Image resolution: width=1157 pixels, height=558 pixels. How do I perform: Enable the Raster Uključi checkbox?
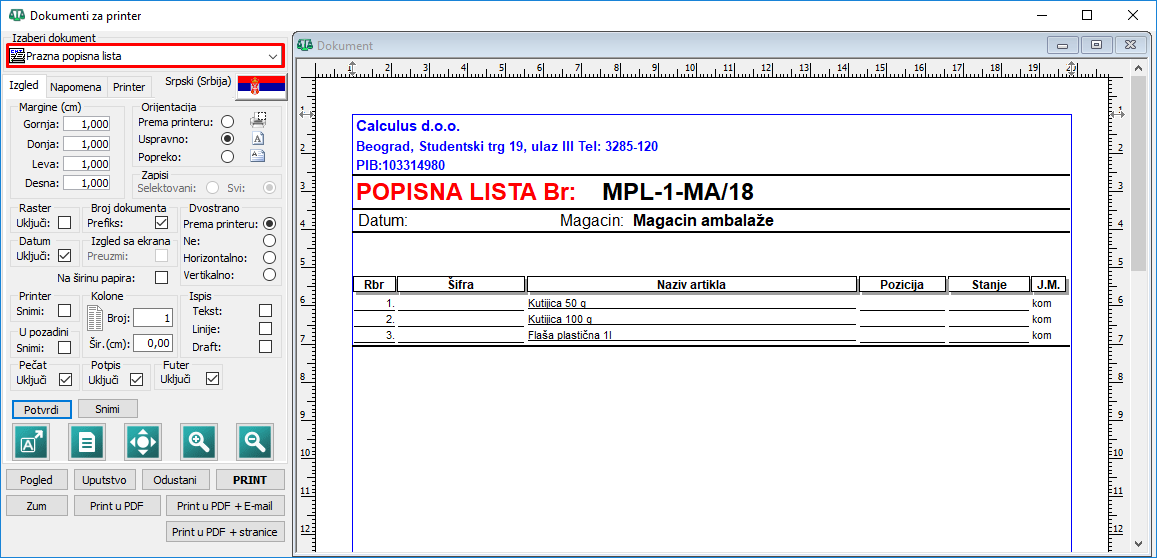[x=65, y=223]
